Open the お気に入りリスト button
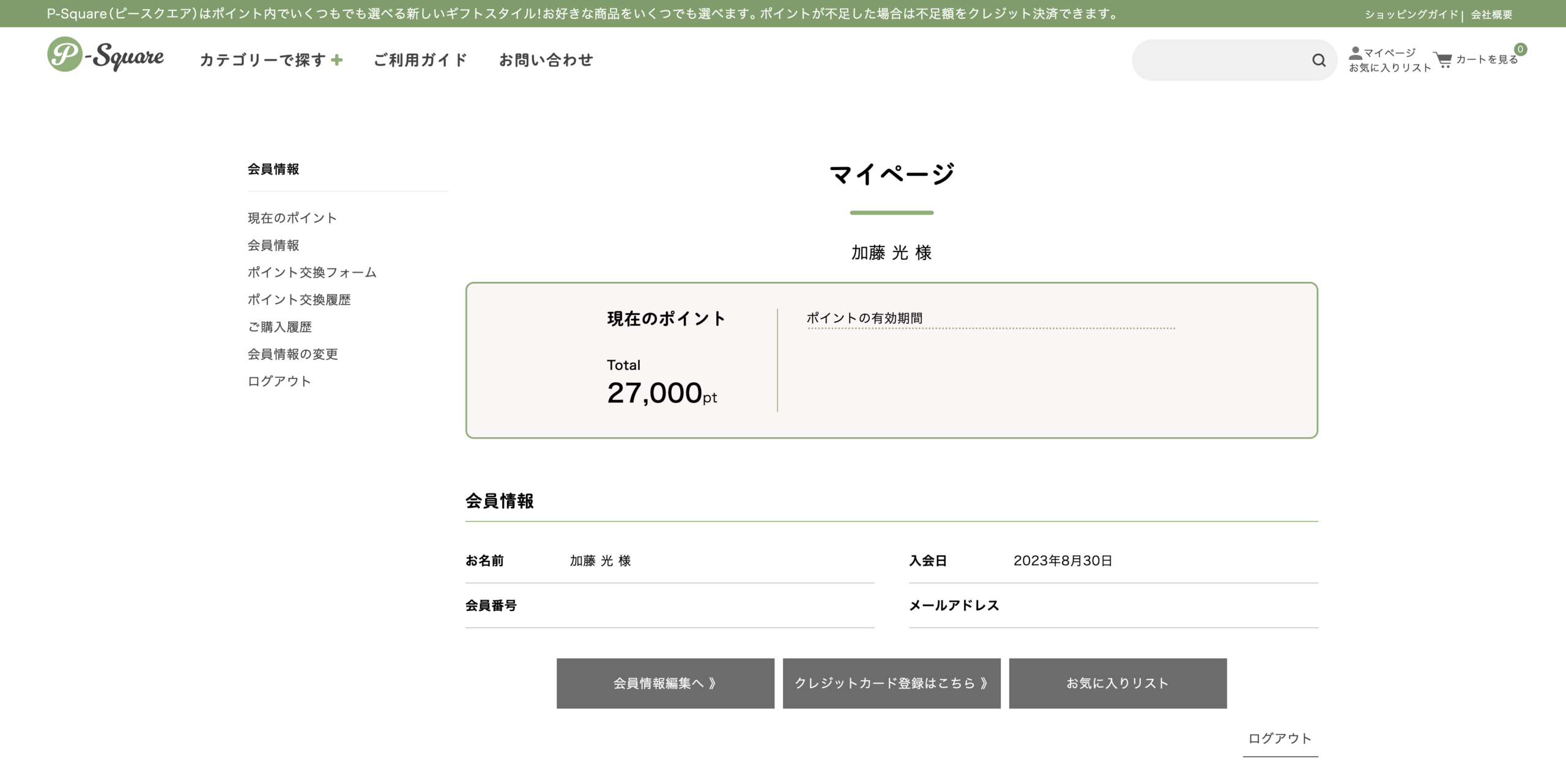Viewport: 1566px width, 784px height. click(1118, 683)
